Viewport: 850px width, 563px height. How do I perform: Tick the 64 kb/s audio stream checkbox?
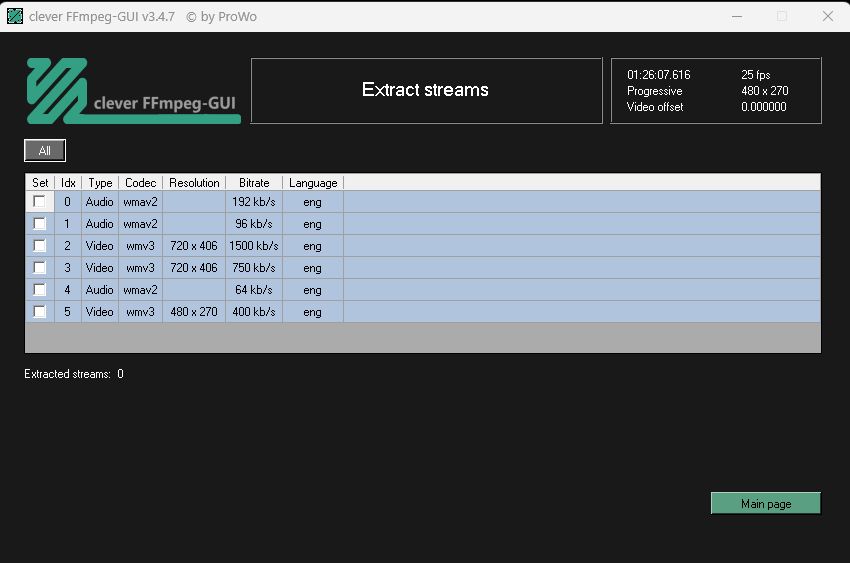pyautogui.click(x=39, y=289)
